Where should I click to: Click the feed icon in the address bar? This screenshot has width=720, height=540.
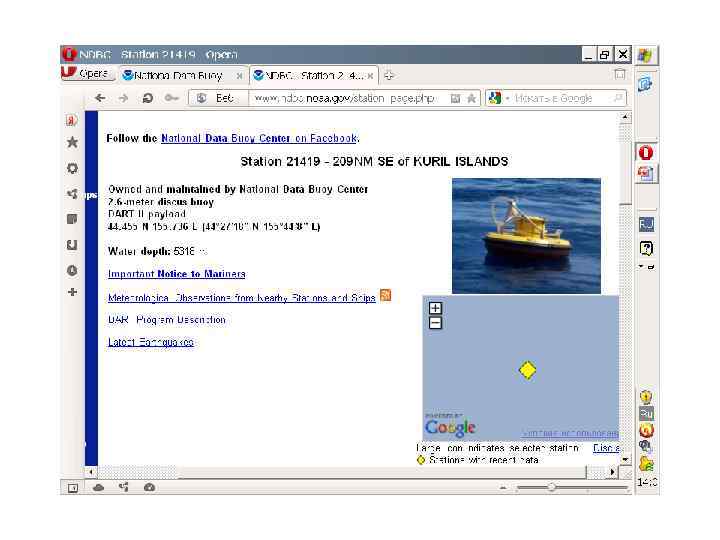coord(455,98)
